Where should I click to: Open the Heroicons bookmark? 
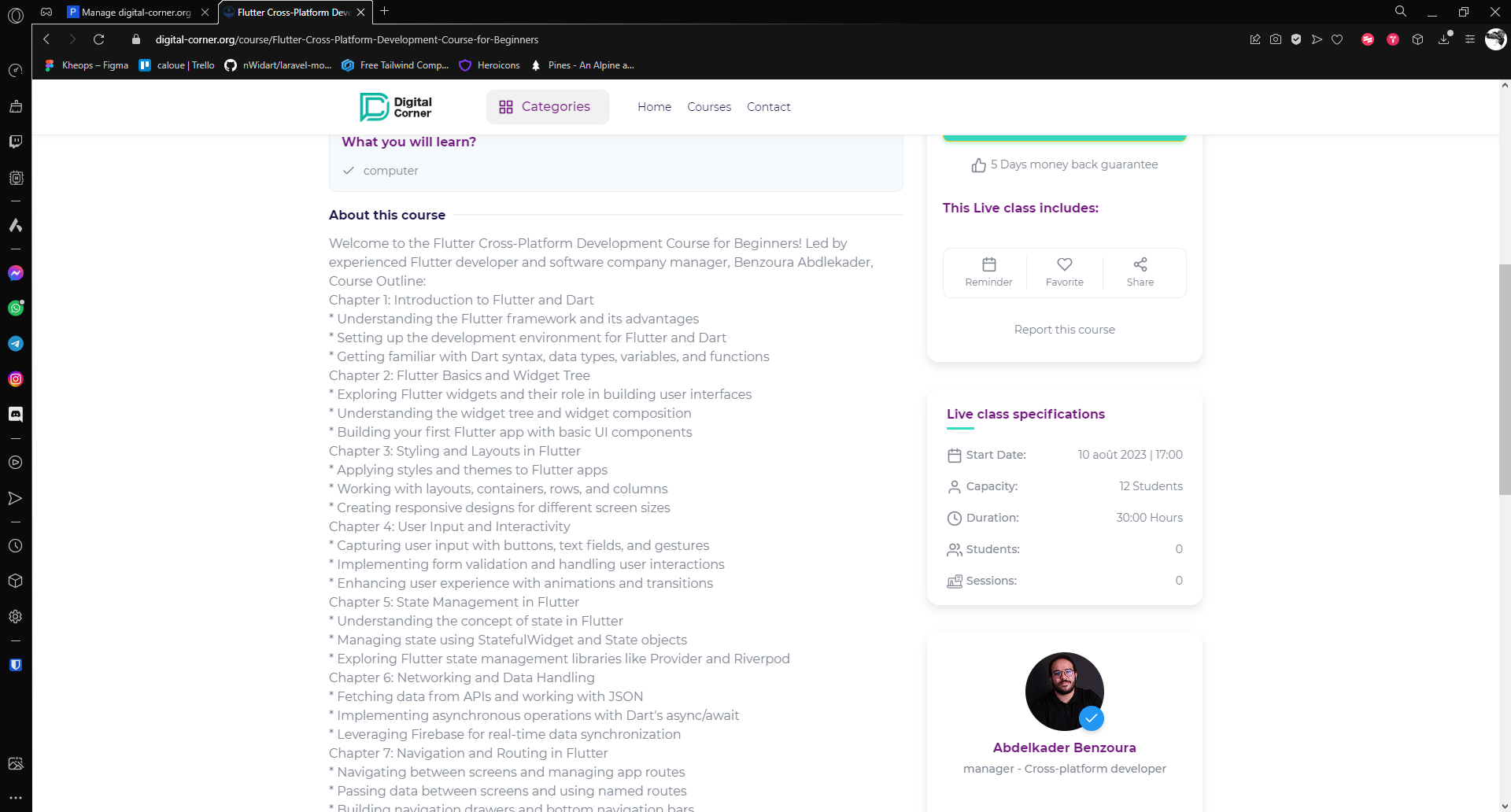[x=490, y=65]
